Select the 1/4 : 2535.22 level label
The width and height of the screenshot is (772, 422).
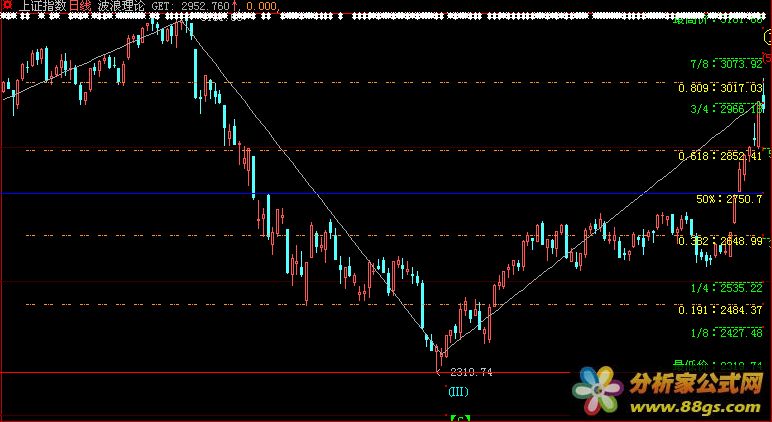[726, 288]
